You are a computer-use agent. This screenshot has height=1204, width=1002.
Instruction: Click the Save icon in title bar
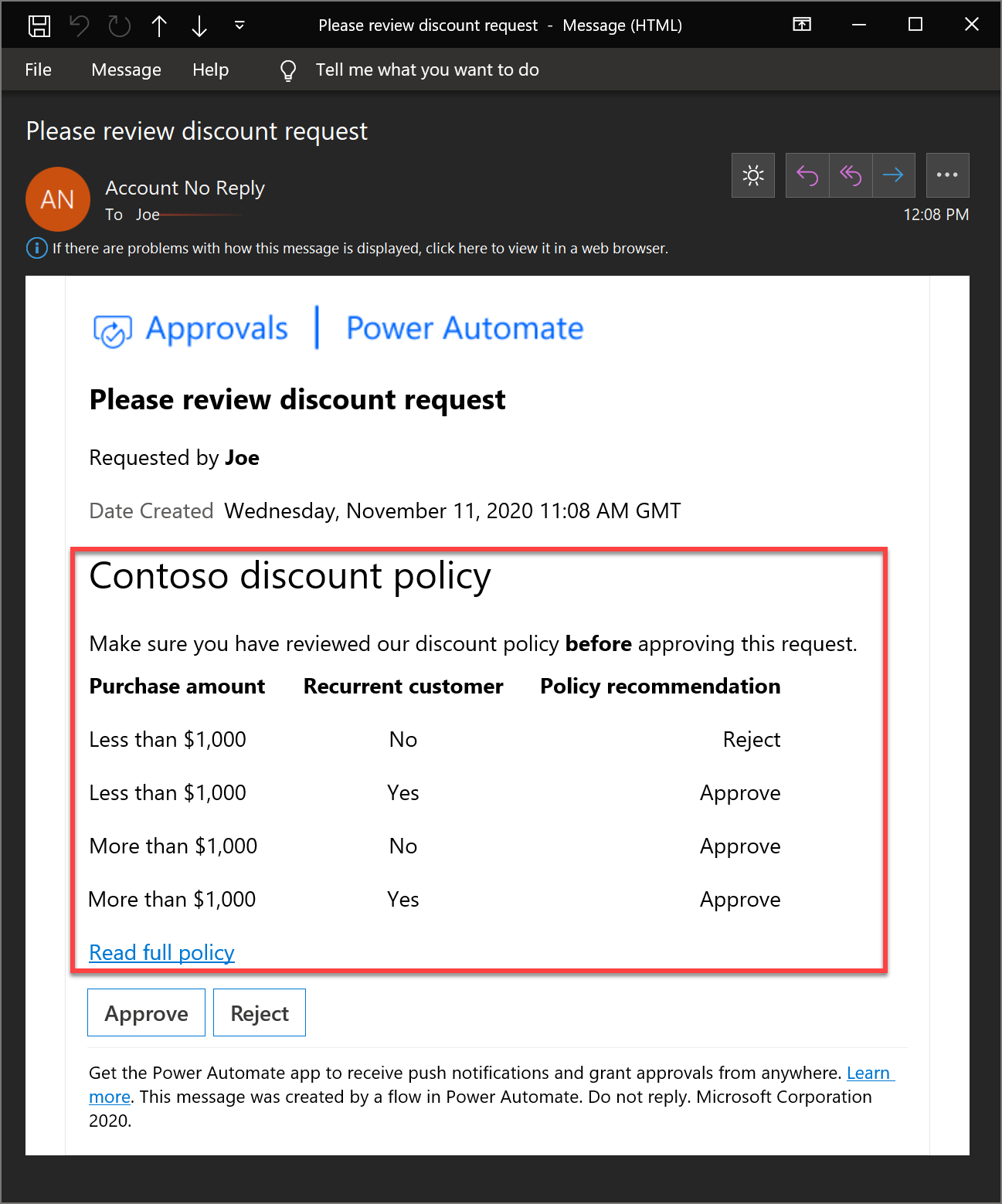pos(39,25)
